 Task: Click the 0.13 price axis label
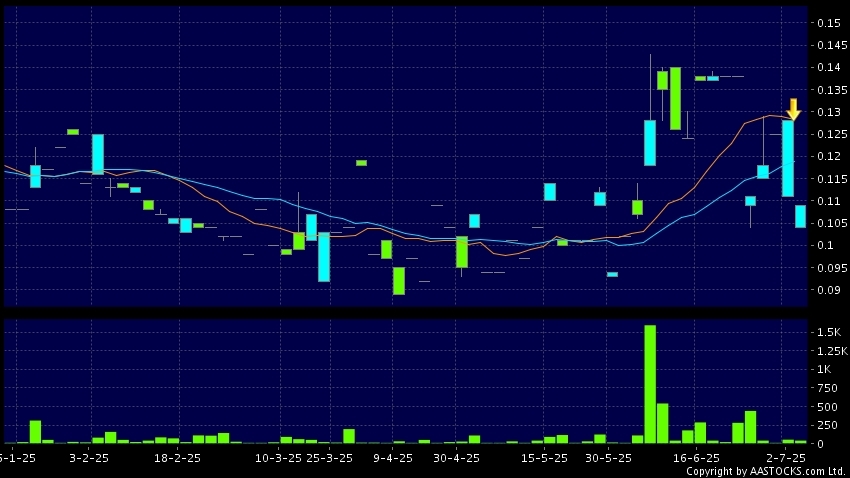click(x=829, y=112)
